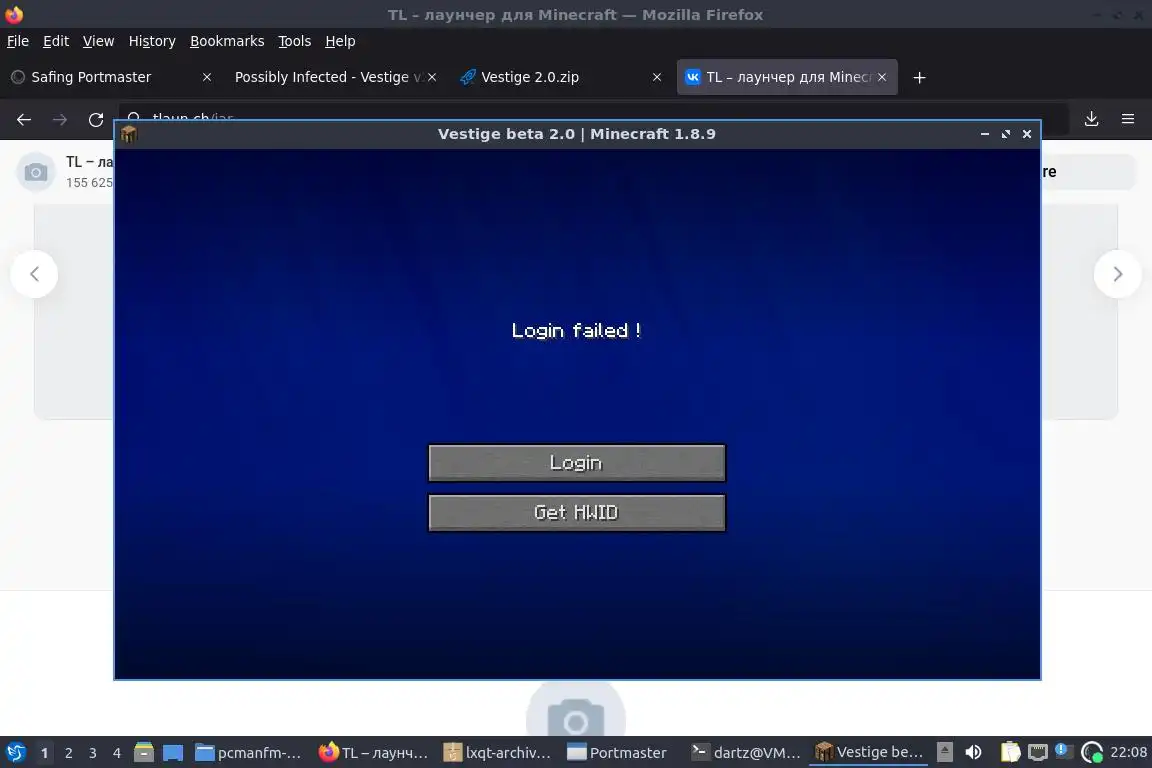Click the Get HWID button

[577, 512]
